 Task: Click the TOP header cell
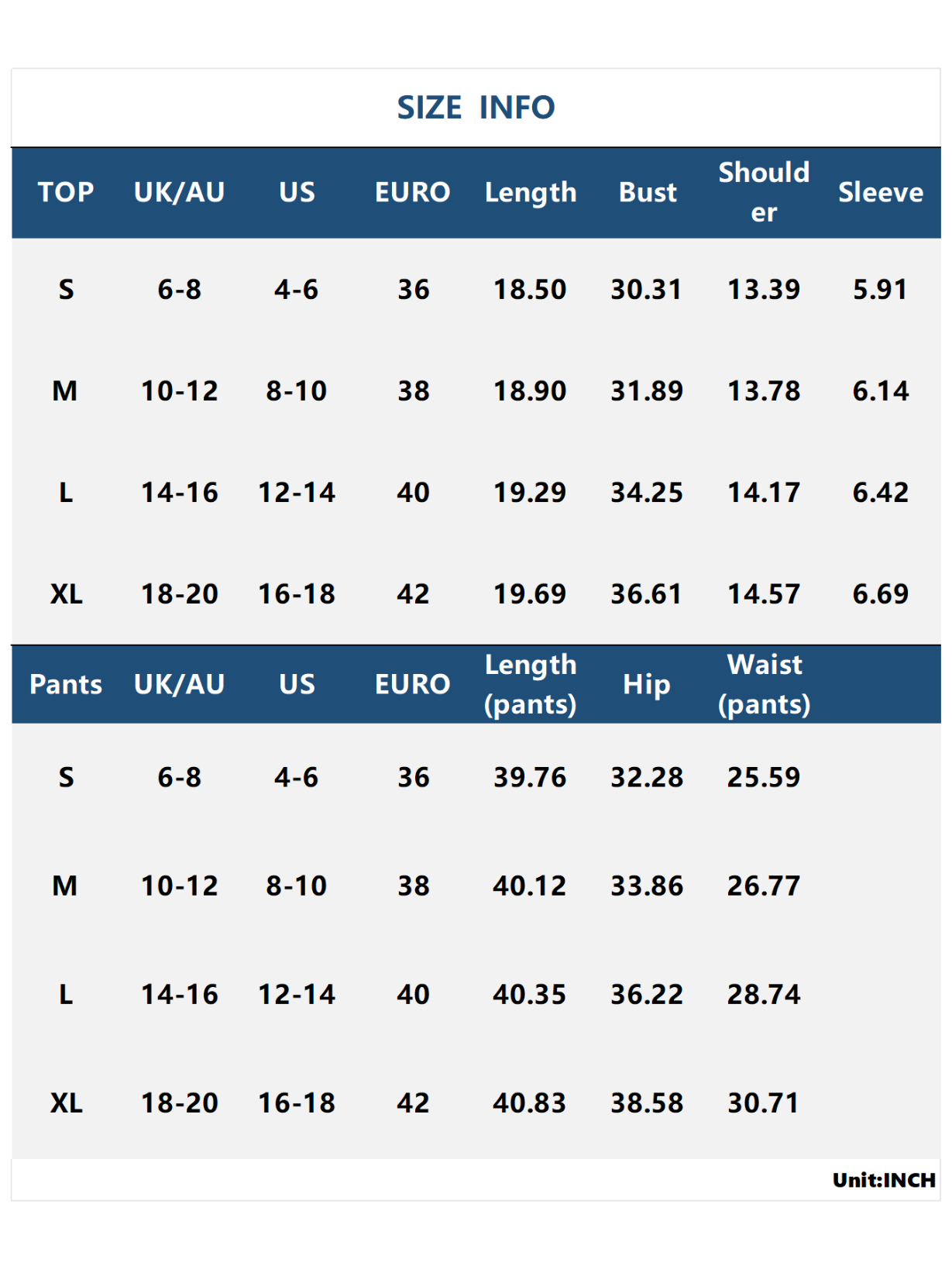coord(66,192)
